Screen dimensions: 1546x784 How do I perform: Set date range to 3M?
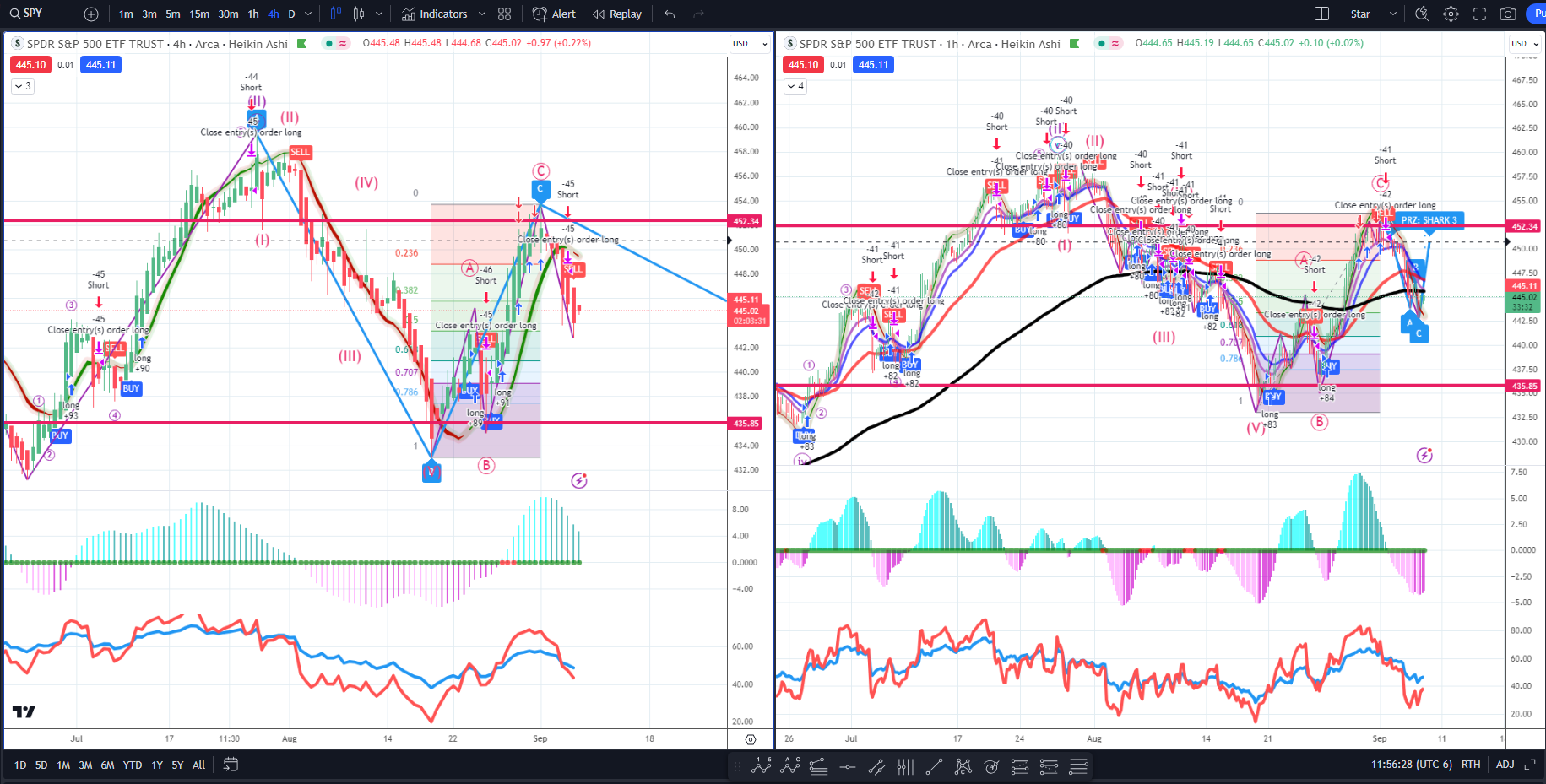tap(85, 765)
